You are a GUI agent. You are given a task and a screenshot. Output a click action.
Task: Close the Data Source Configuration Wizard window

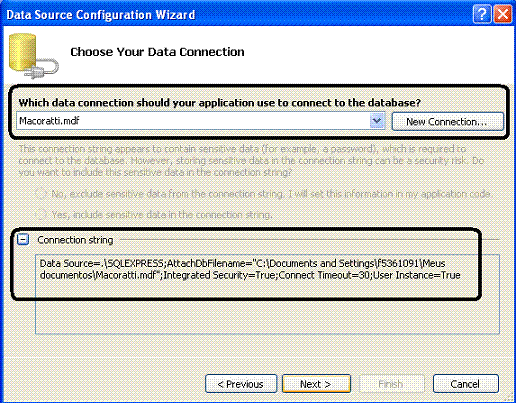[x=503, y=15]
